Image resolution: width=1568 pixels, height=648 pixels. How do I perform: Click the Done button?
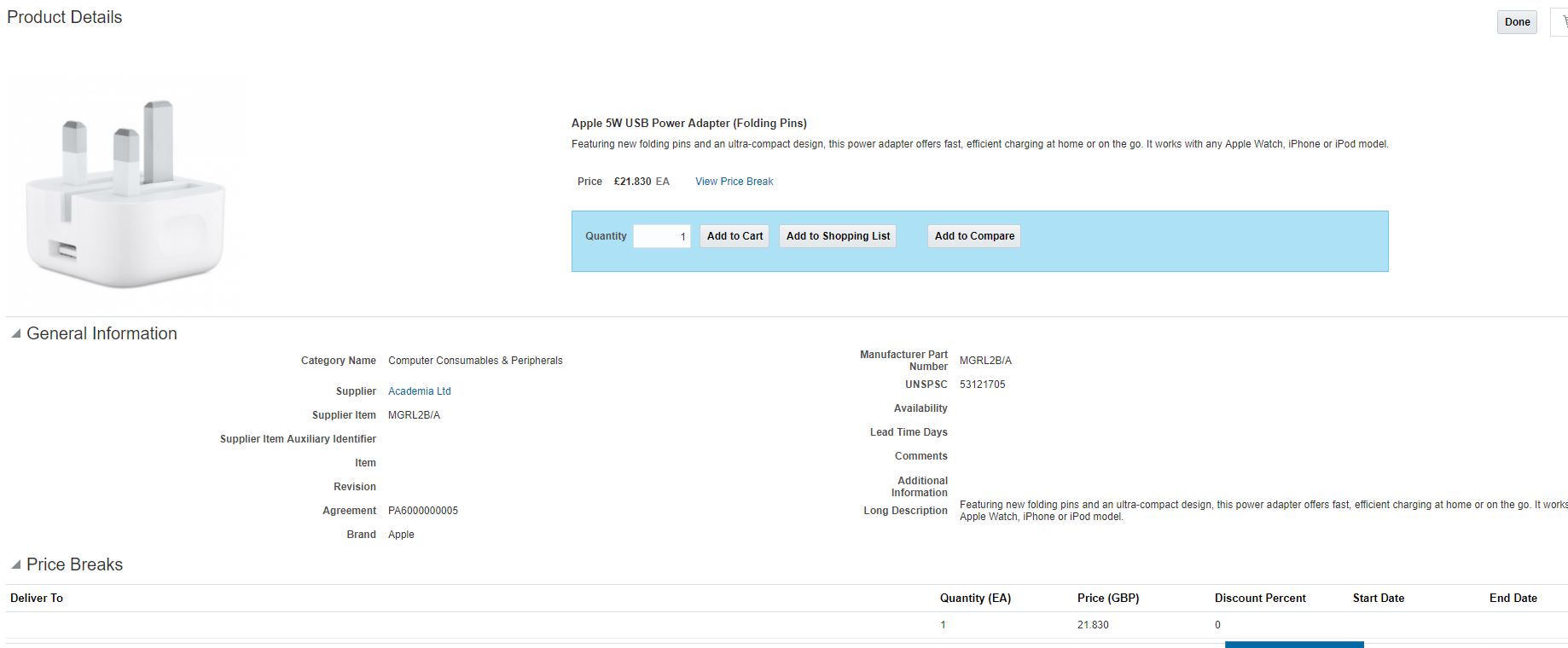(x=1517, y=22)
